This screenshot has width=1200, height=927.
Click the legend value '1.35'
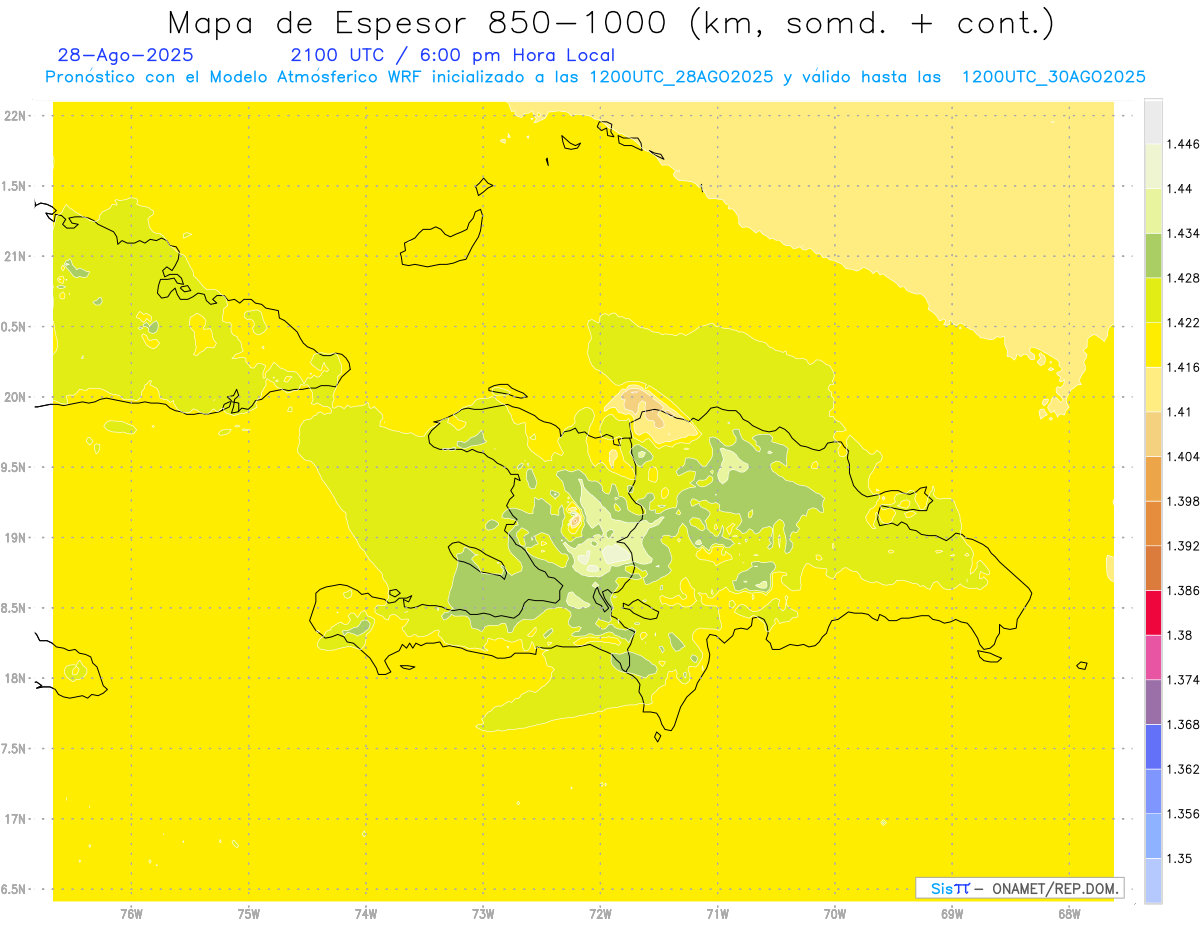point(1178,858)
